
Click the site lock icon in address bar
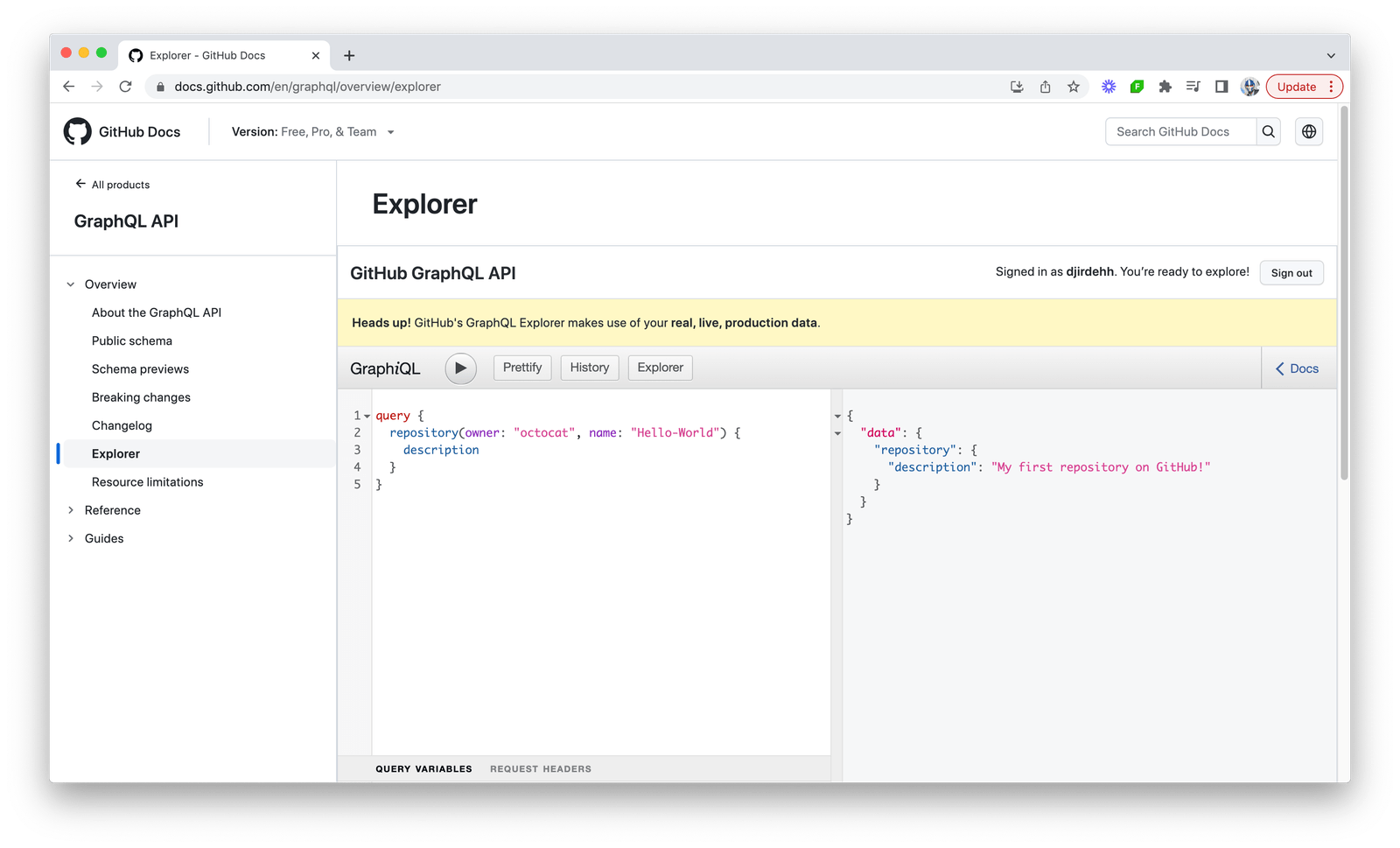(x=160, y=87)
